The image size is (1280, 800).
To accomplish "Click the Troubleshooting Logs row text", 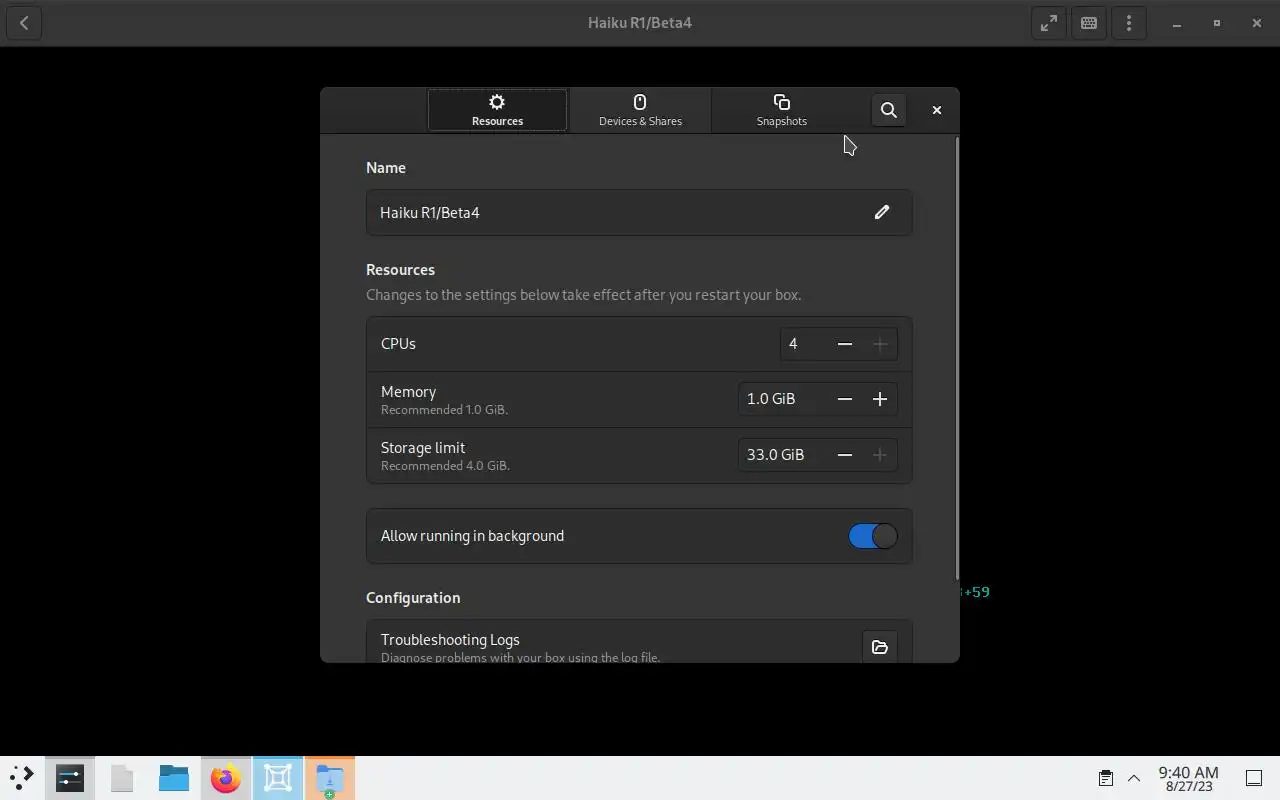I will click(450, 640).
